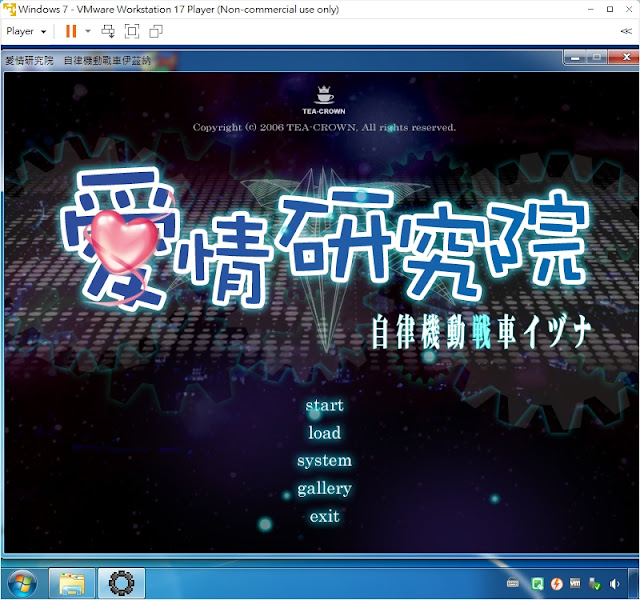Image resolution: width=640 pixels, height=600 pixels.
Task: Select load on the game title menu
Action: point(324,433)
